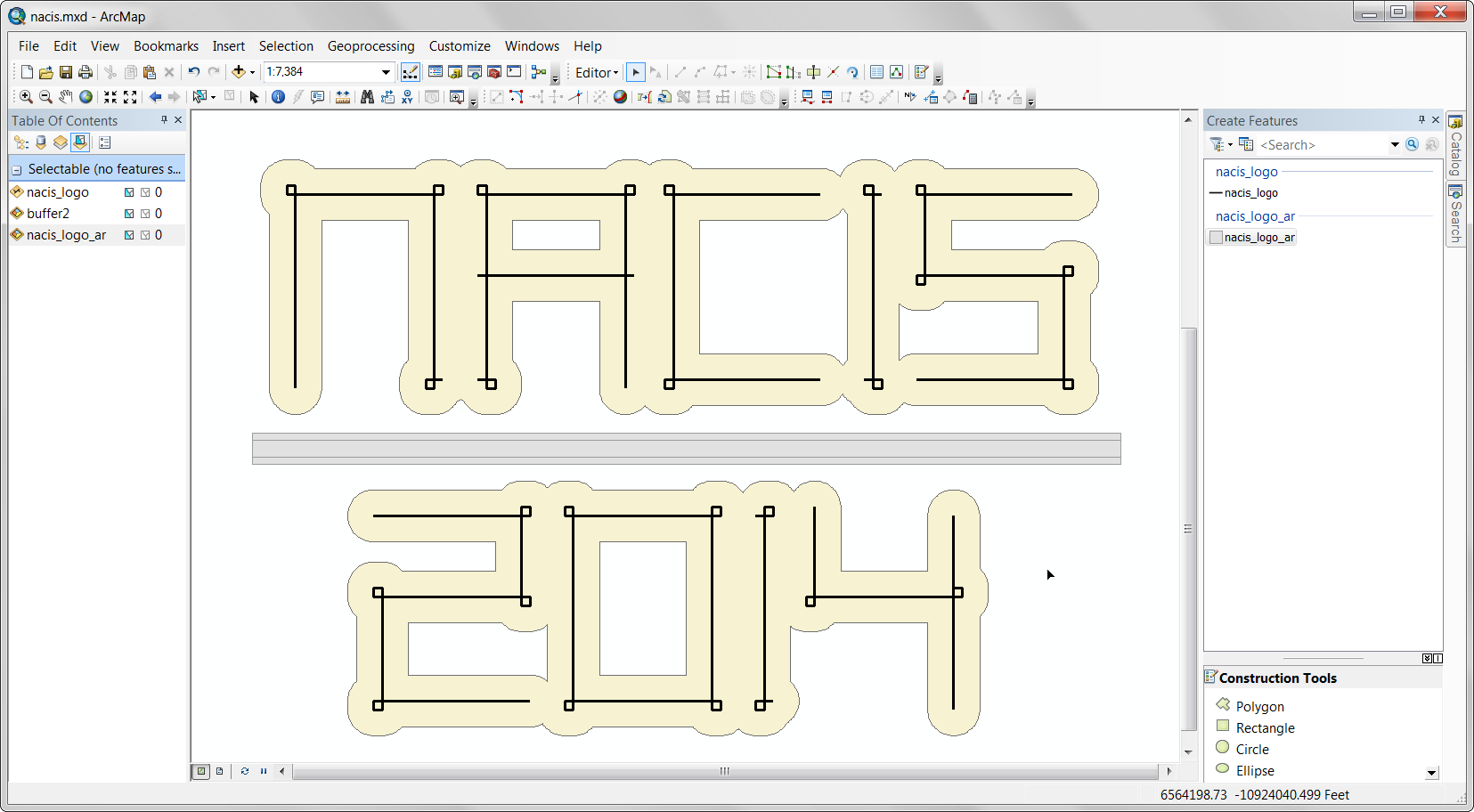Open the map scale dropdown list
Image resolution: width=1474 pixels, height=812 pixels.
click(x=386, y=72)
